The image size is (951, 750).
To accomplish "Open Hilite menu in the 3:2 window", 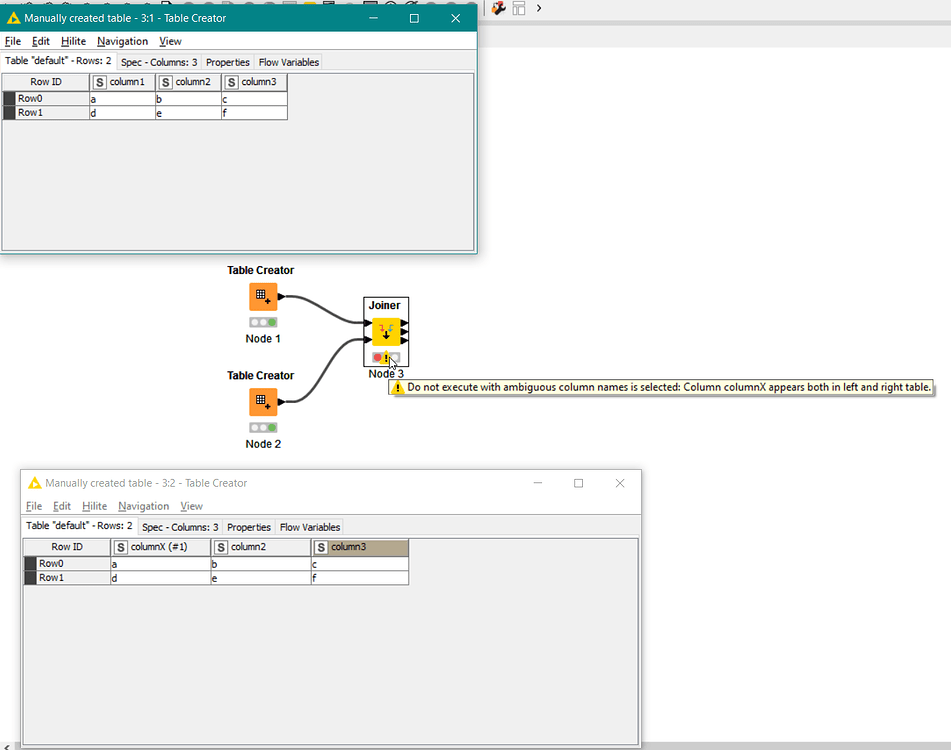I will tap(95, 506).
